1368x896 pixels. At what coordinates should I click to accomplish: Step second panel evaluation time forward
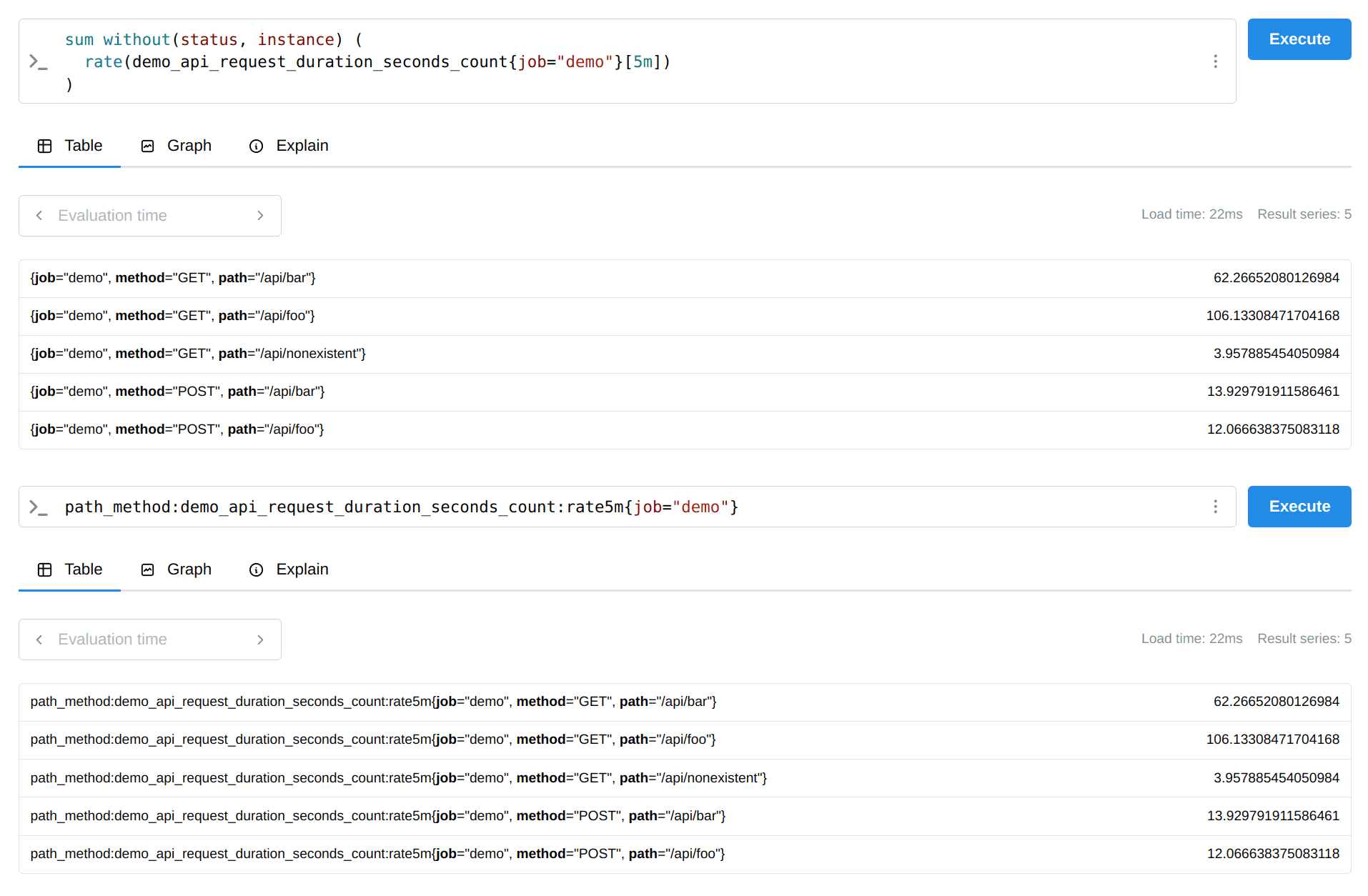tap(260, 639)
